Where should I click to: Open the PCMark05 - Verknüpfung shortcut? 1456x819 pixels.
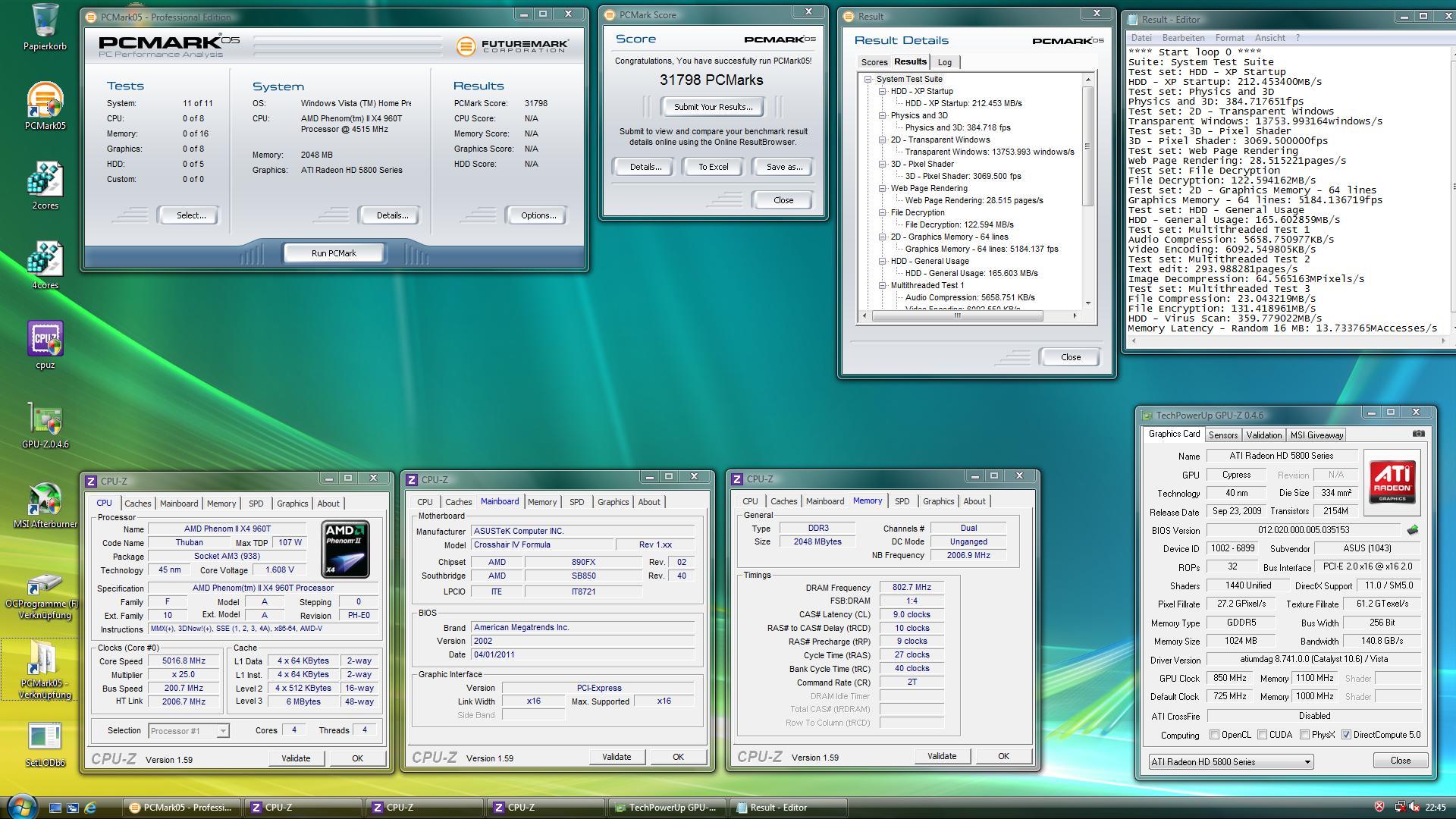[x=45, y=670]
